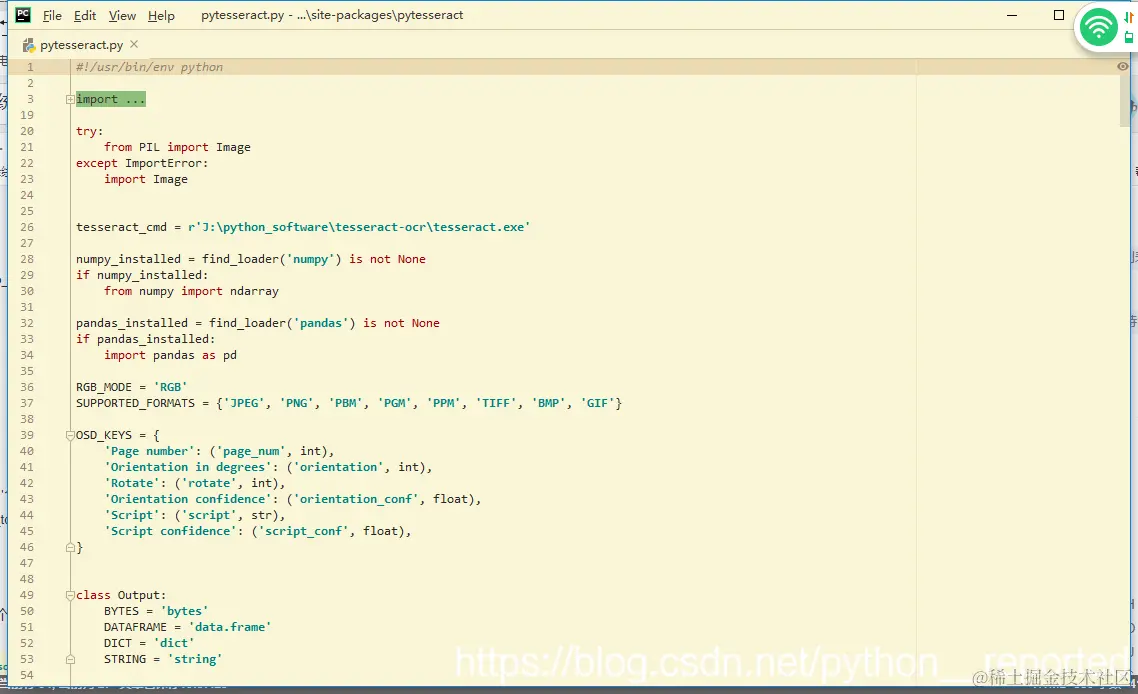The image size is (1138, 694).
Task: Click the green battery icon beside Wi-Fi
Action: [x=1129, y=37]
